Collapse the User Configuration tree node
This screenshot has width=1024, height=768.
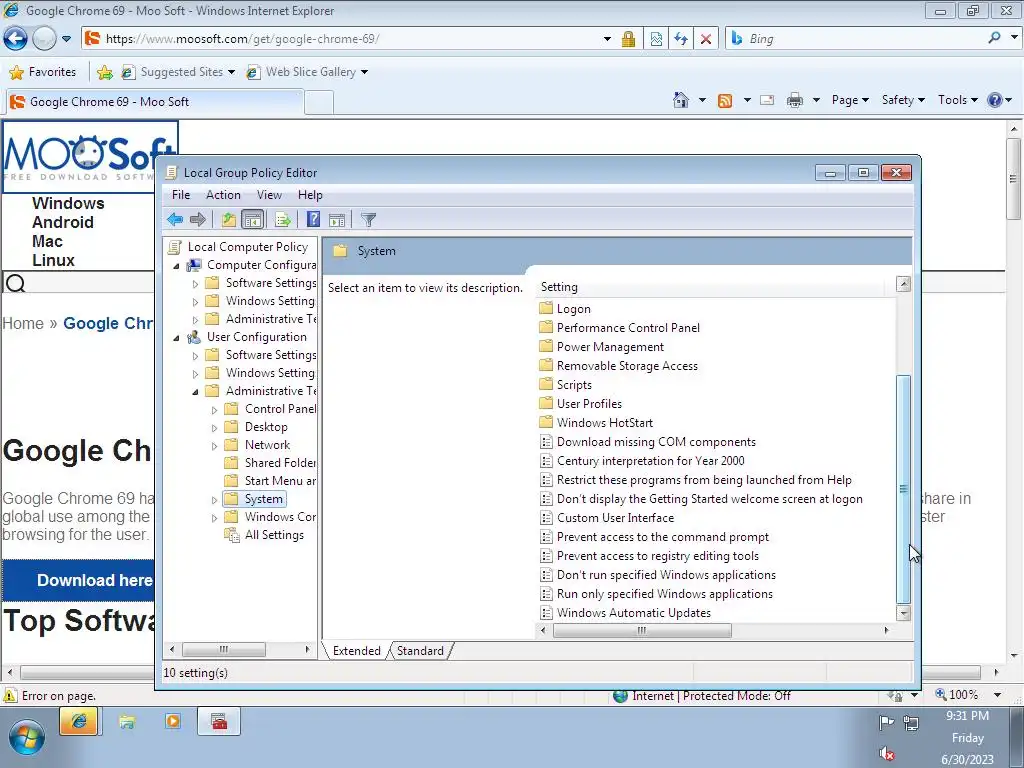pos(176,338)
